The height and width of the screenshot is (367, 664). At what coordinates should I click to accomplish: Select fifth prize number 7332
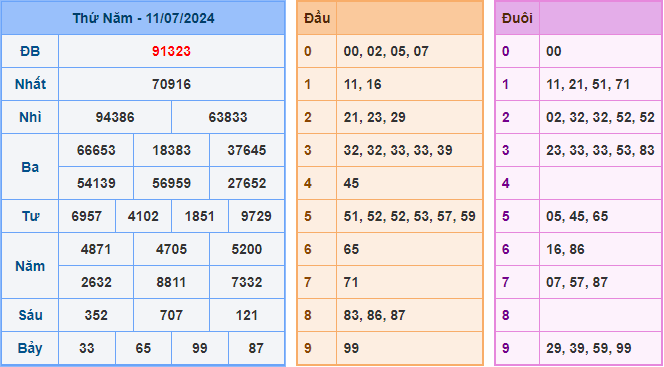point(247,282)
